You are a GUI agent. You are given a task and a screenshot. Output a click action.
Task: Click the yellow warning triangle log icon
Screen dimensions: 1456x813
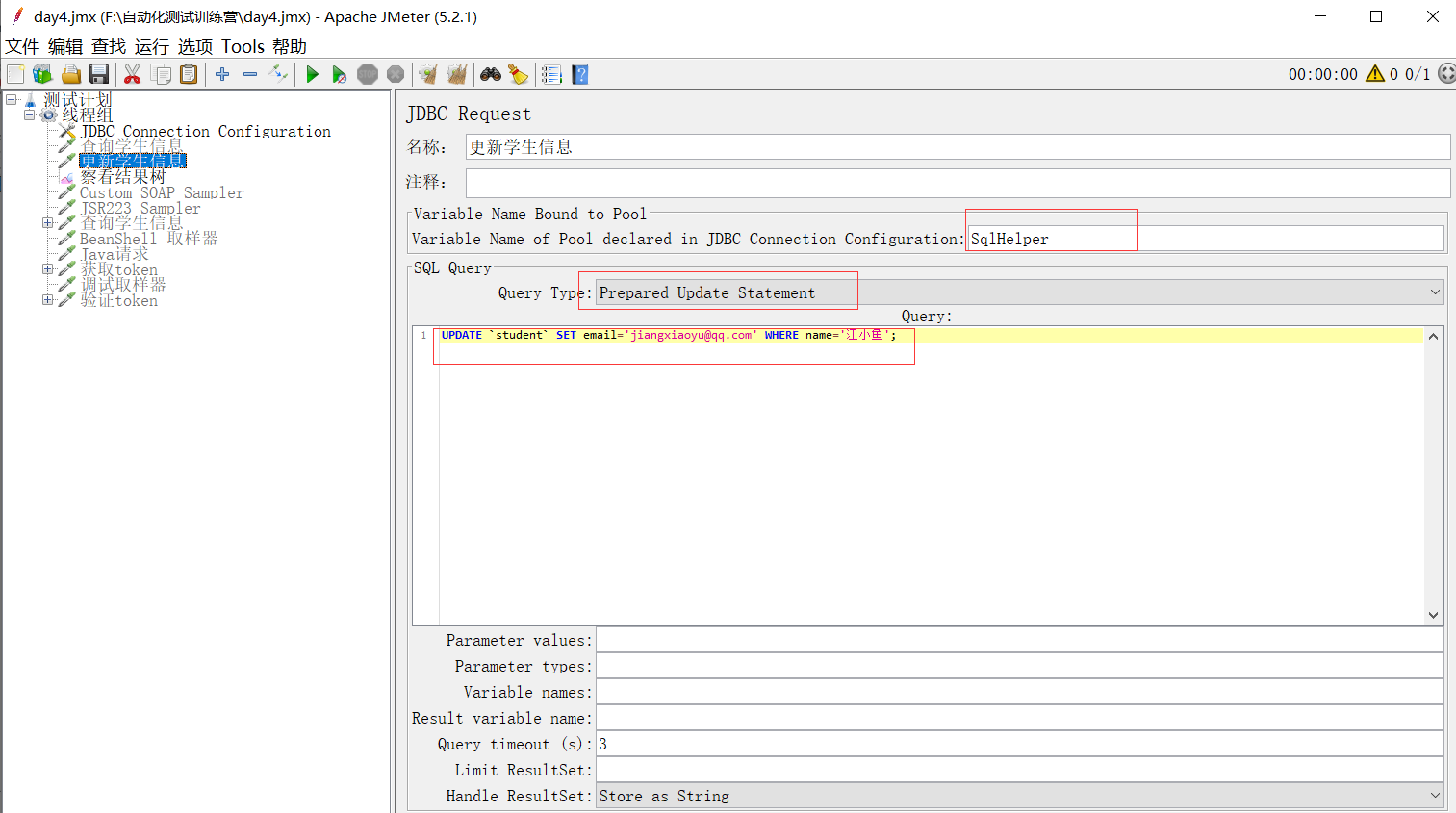pos(1375,73)
